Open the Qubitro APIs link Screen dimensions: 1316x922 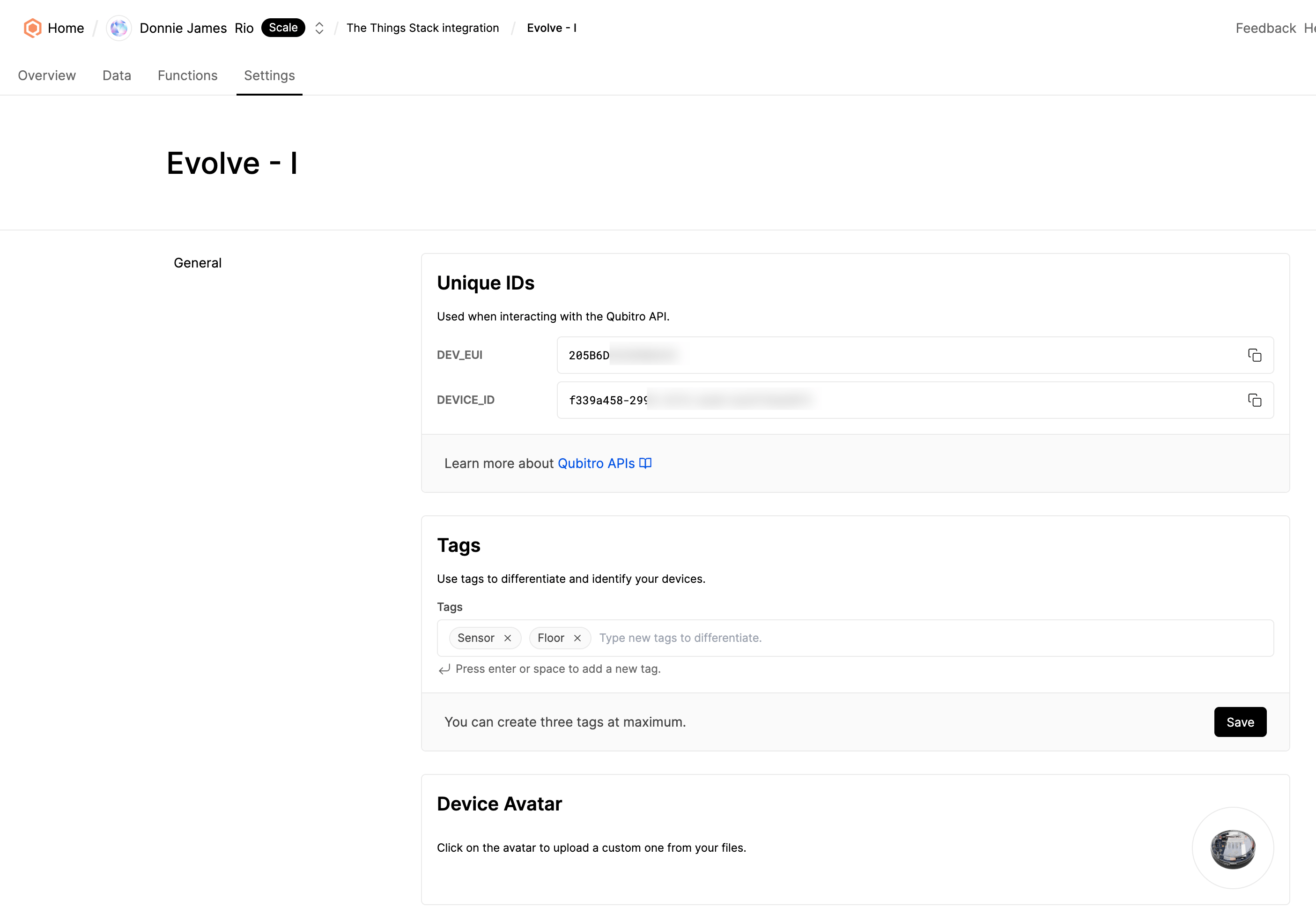click(596, 463)
